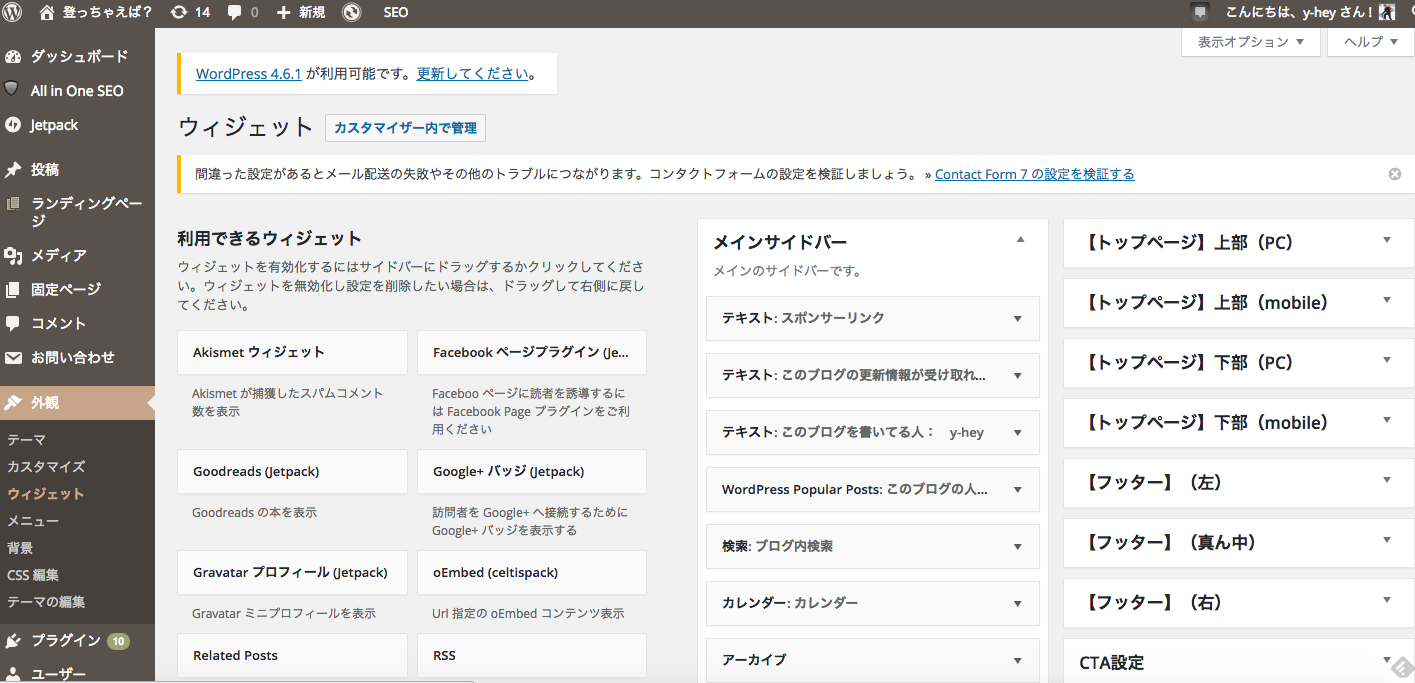Click the All in One SEO shield icon
Viewport: 1415px width, 683px height.
pos(12,89)
